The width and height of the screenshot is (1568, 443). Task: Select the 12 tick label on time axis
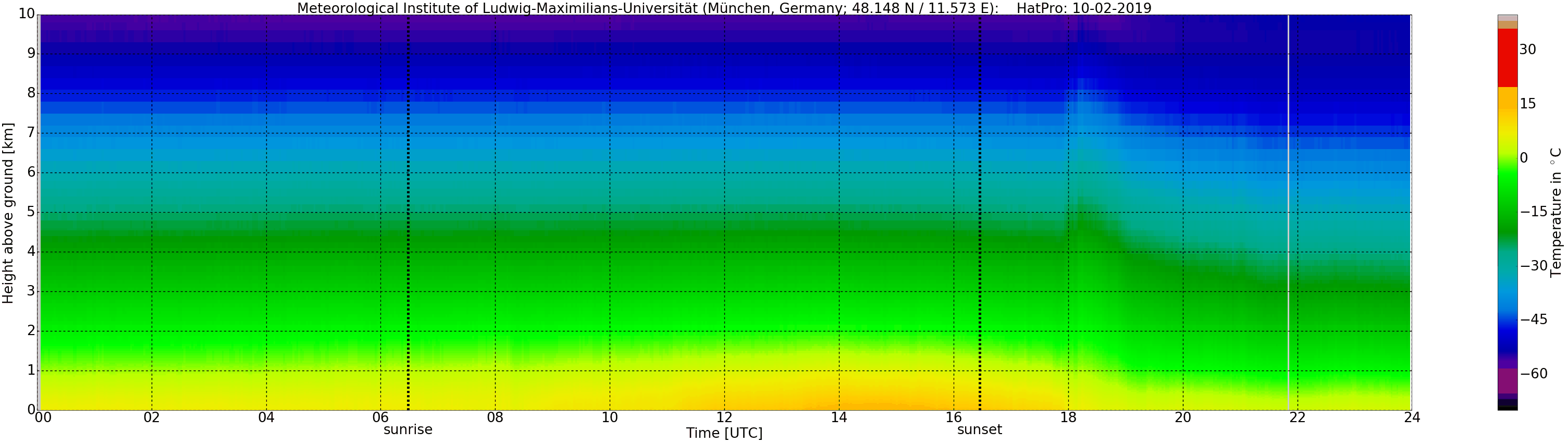tap(724, 417)
